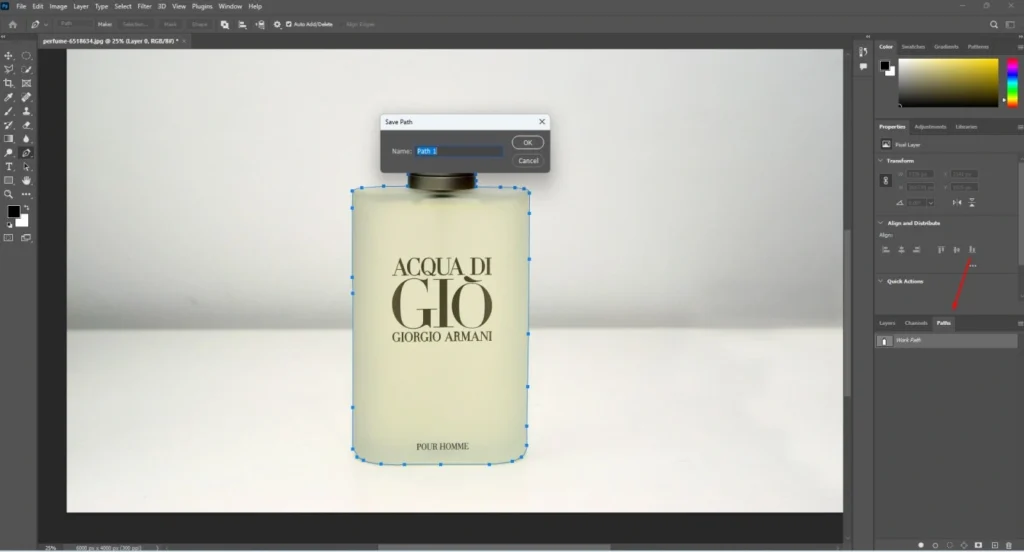Select the Work Path row
This screenshot has width=1024, height=552.
(x=946, y=340)
